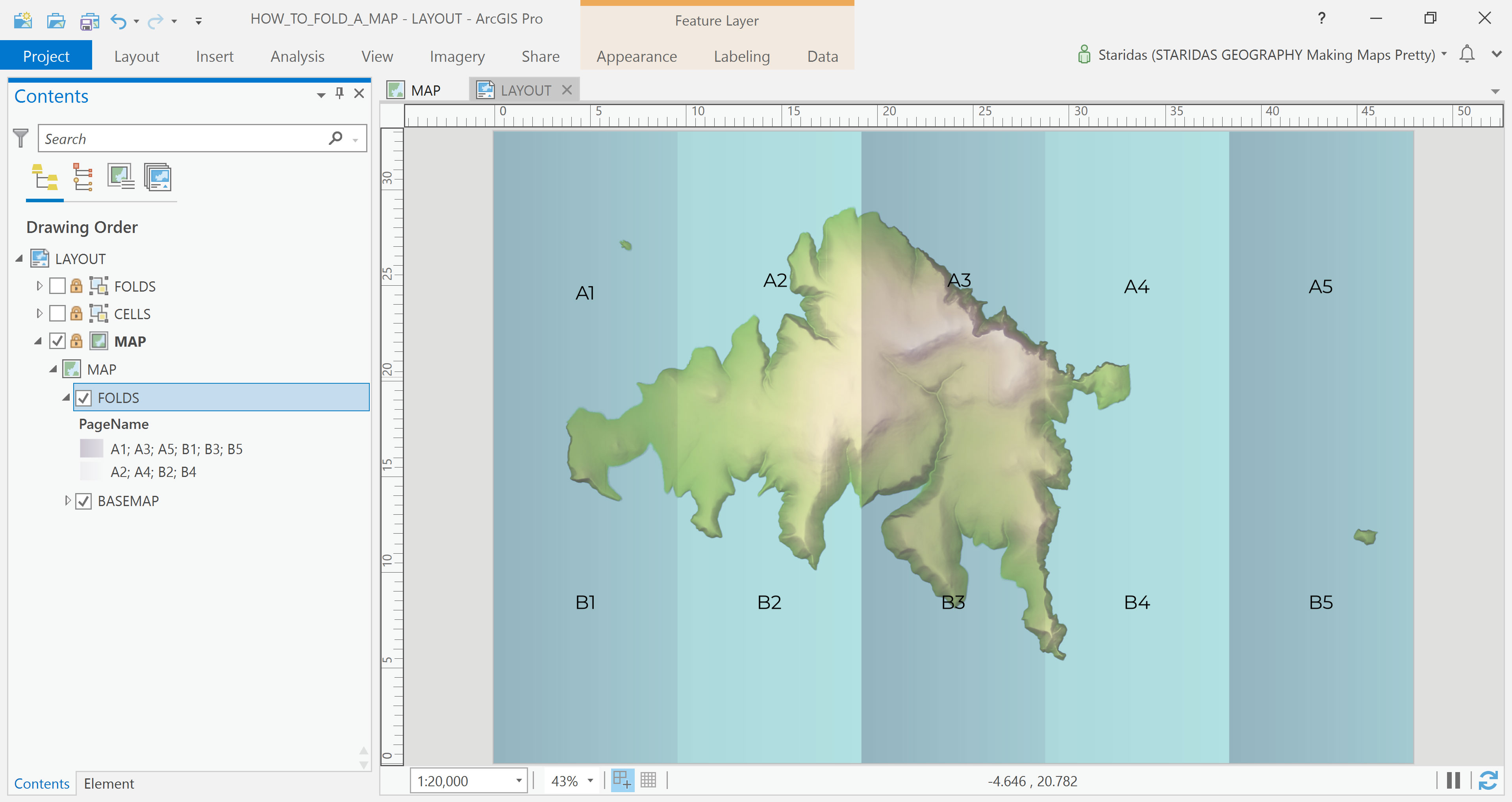Enable visibility checkbox for CELLS element
Screen dimensions: 1512x802
tap(57, 313)
